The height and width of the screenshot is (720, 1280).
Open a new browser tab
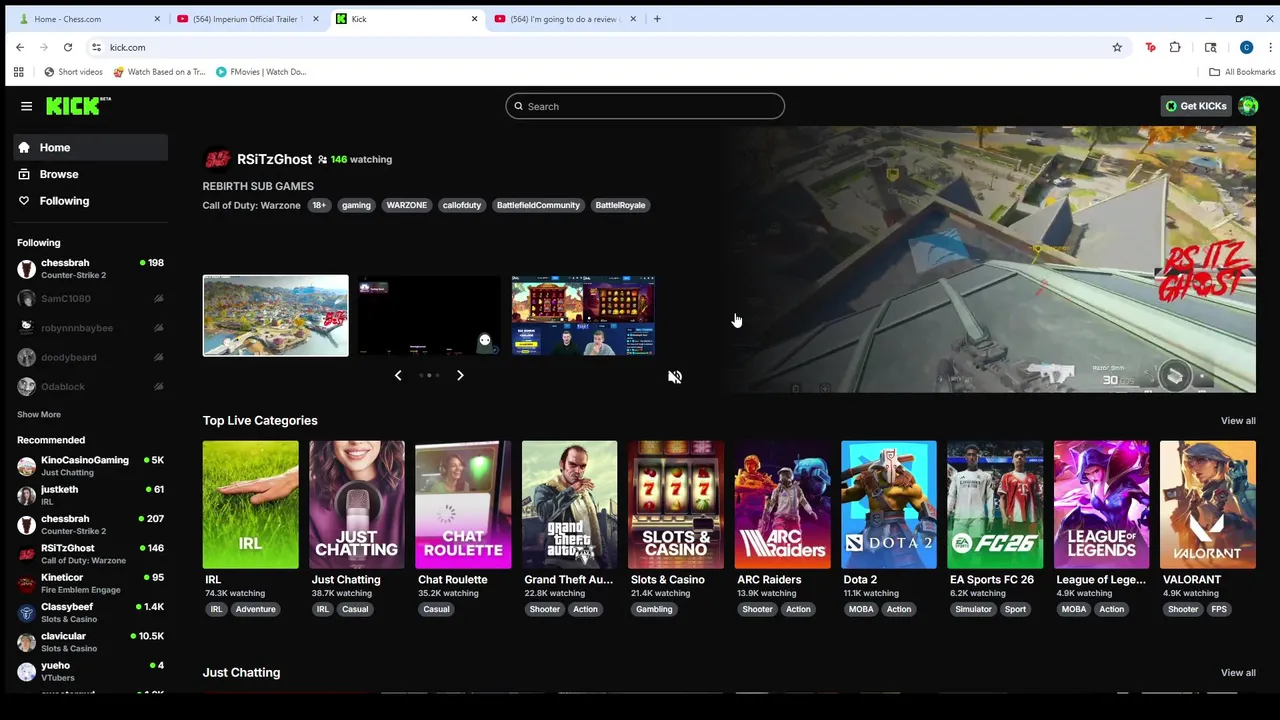click(657, 19)
